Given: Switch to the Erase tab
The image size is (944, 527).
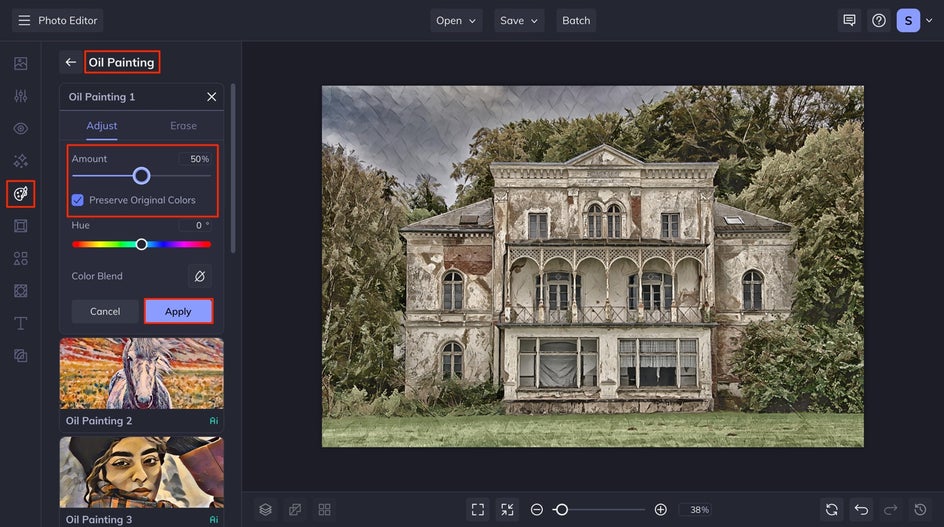Looking at the screenshot, I should point(183,125).
